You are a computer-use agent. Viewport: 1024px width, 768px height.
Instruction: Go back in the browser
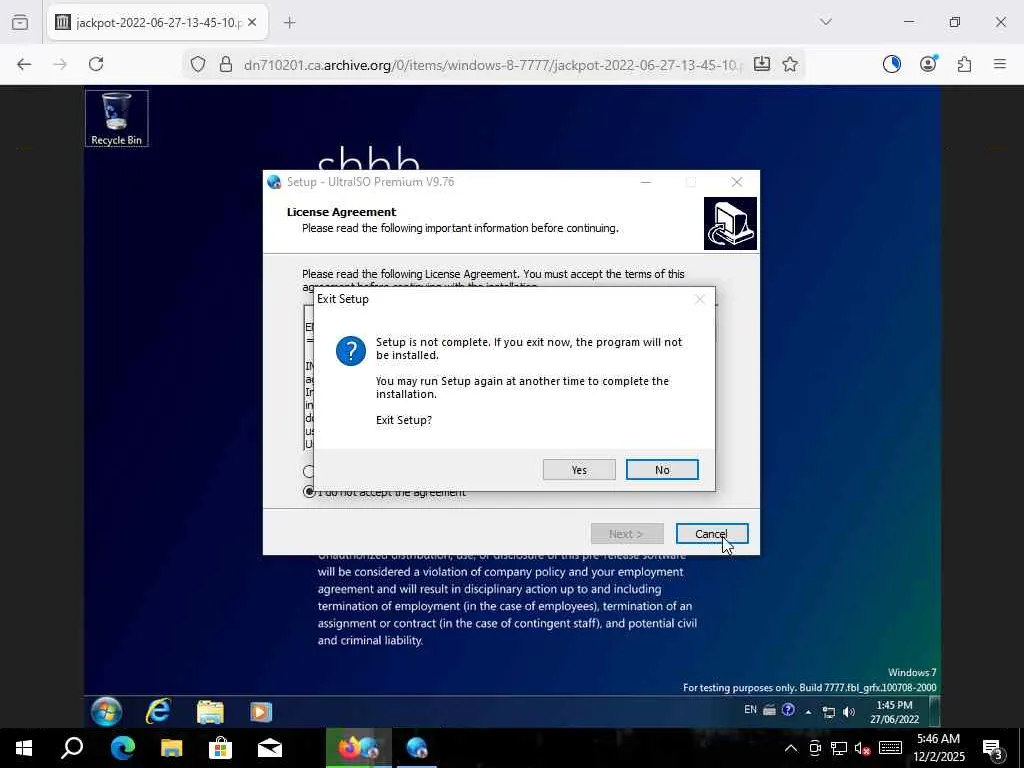click(24, 64)
